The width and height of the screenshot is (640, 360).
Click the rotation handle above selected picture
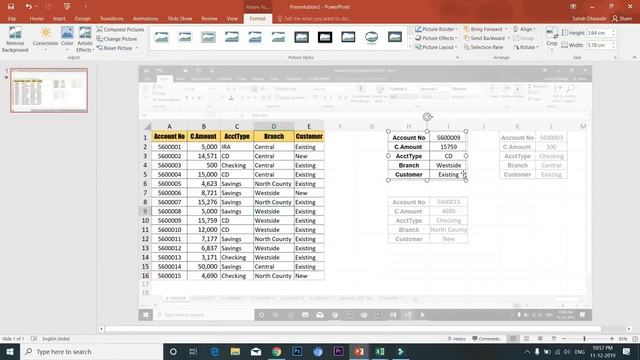427,117
